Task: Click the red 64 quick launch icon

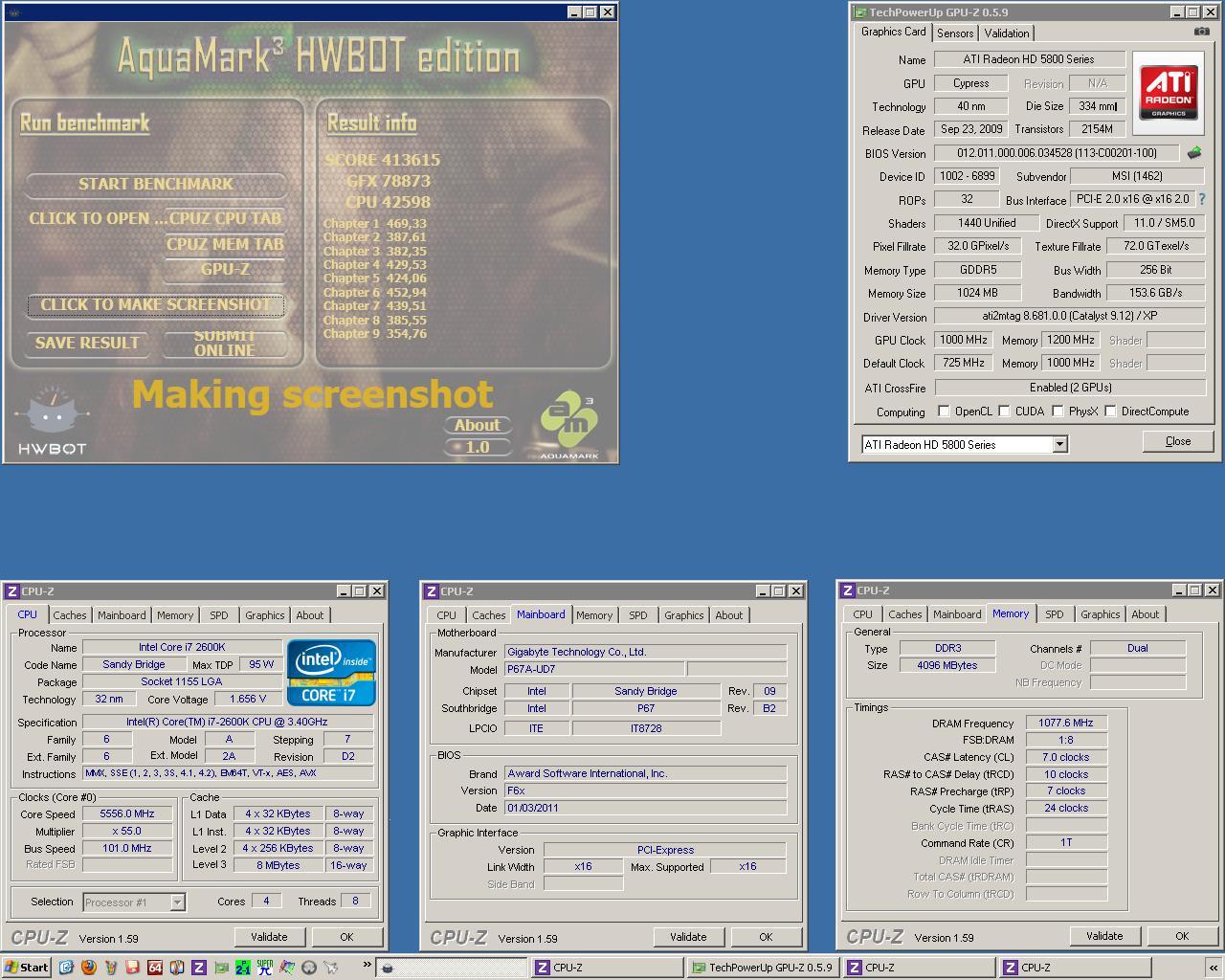Action: coord(154,968)
